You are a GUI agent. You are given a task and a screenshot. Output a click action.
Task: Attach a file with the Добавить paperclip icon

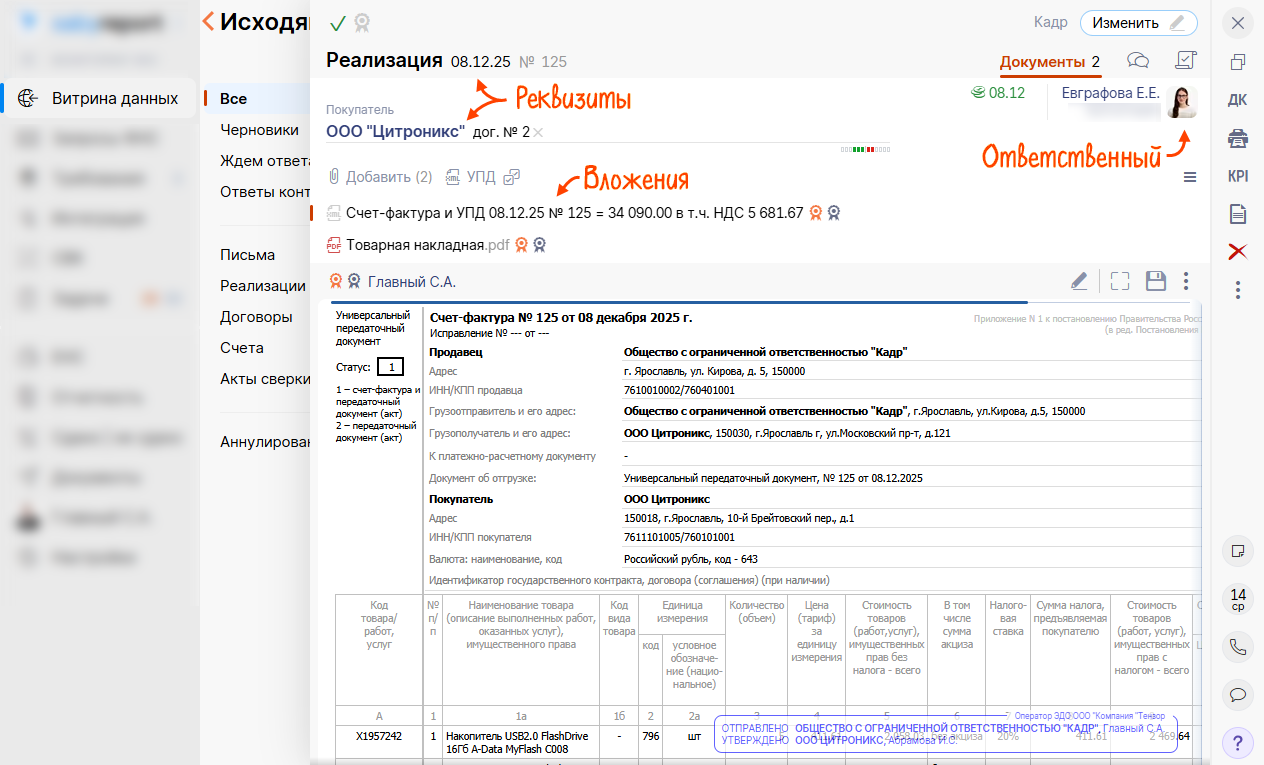tap(335, 177)
